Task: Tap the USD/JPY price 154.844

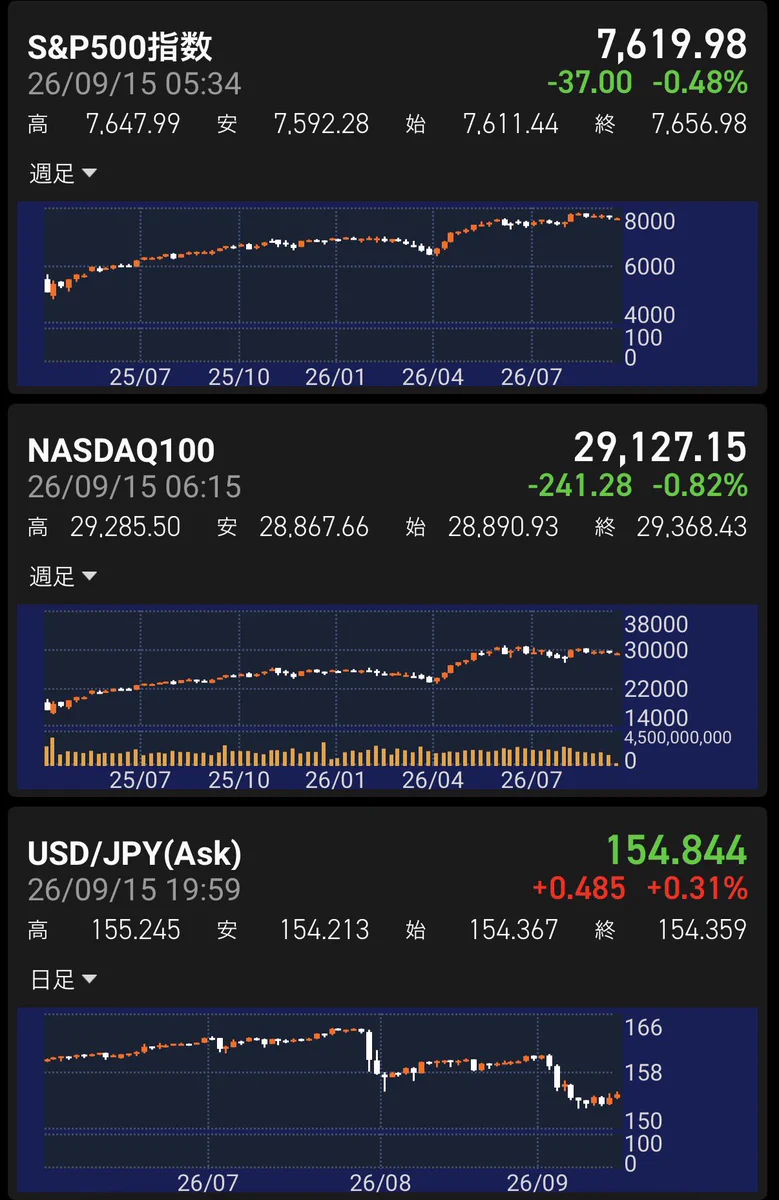Action: pos(677,849)
